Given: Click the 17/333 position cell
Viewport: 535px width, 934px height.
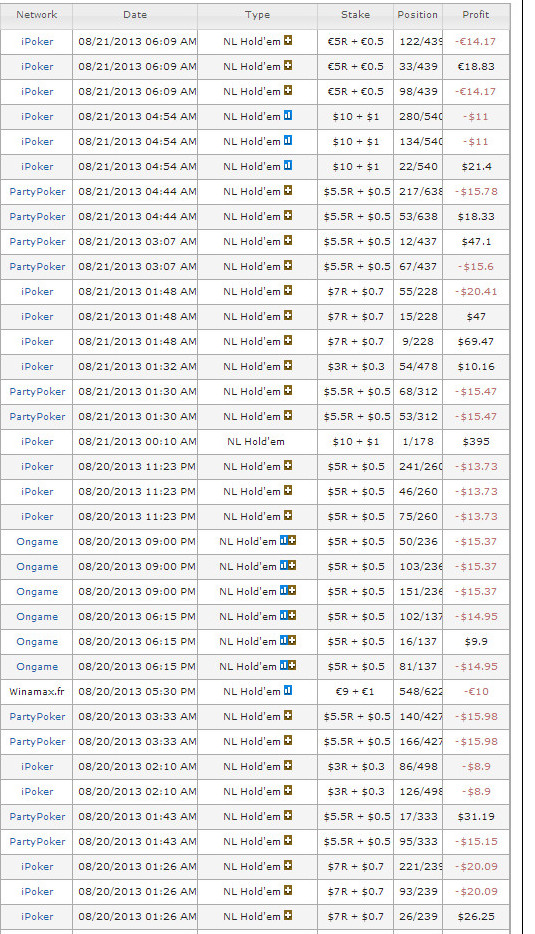Looking at the screenshot, I should [418, 817].
